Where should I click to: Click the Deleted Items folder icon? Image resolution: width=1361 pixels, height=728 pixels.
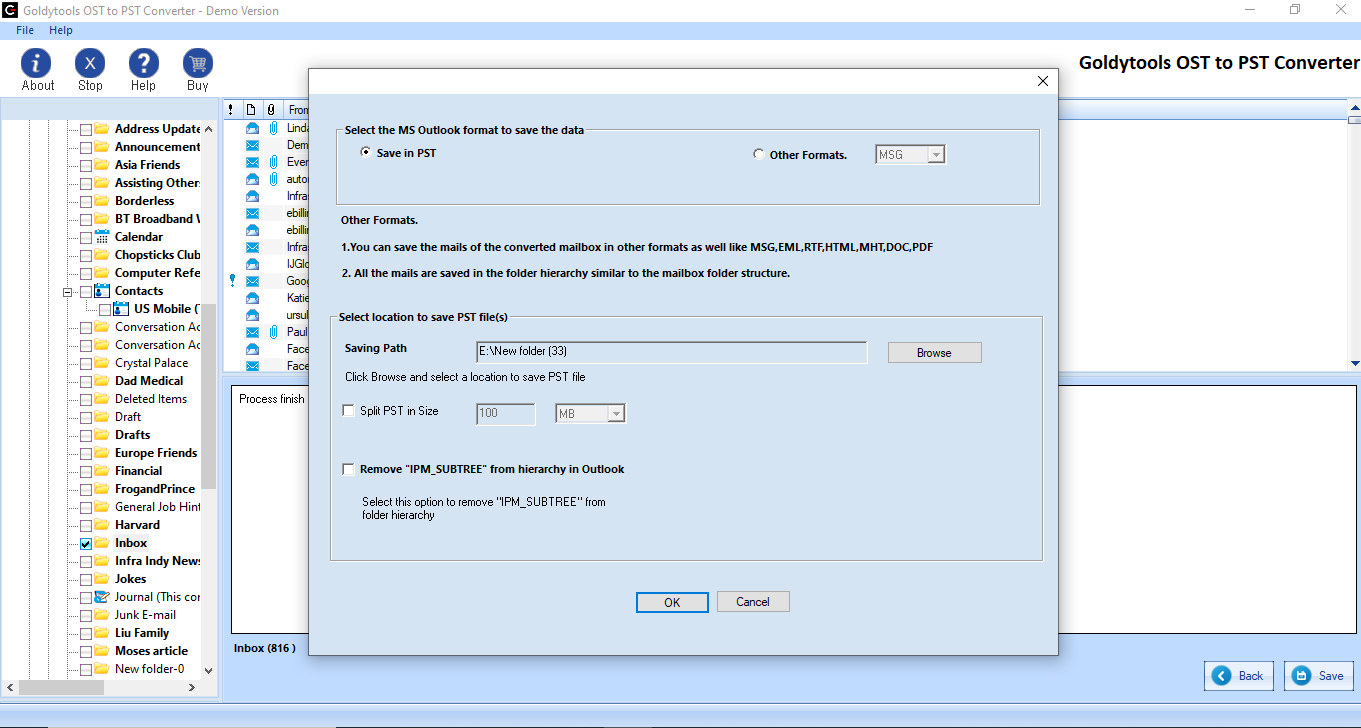[102, 399]
